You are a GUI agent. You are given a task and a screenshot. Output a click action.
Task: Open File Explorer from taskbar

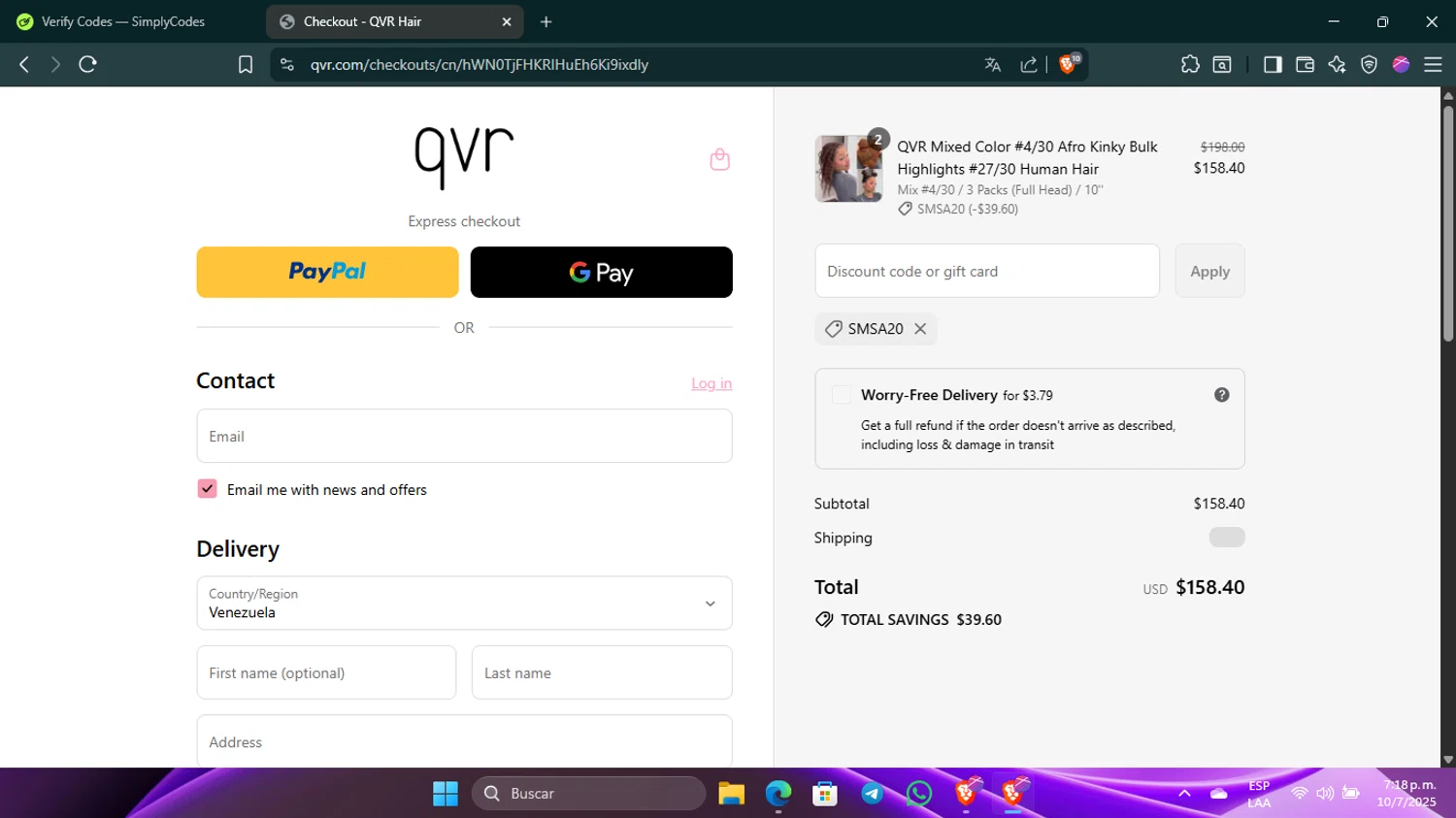coord(731,794)
